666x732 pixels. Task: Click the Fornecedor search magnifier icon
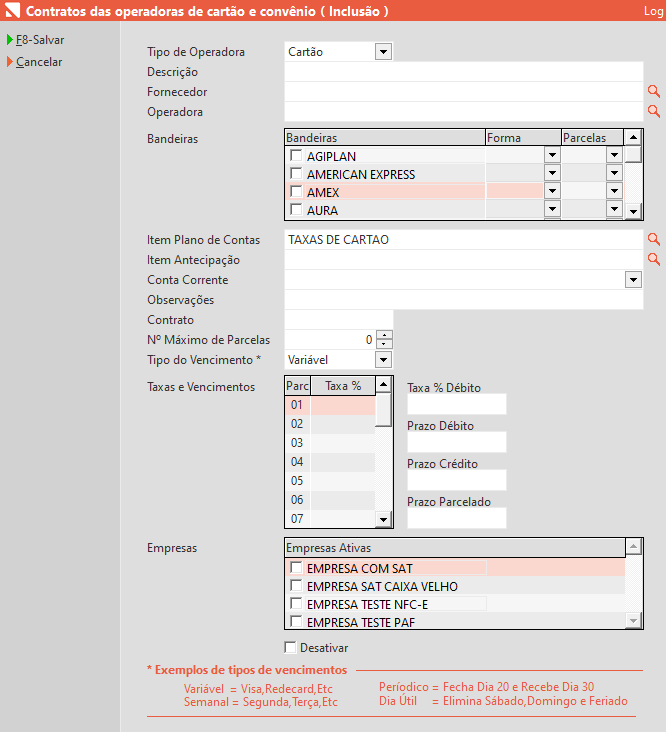654,92
